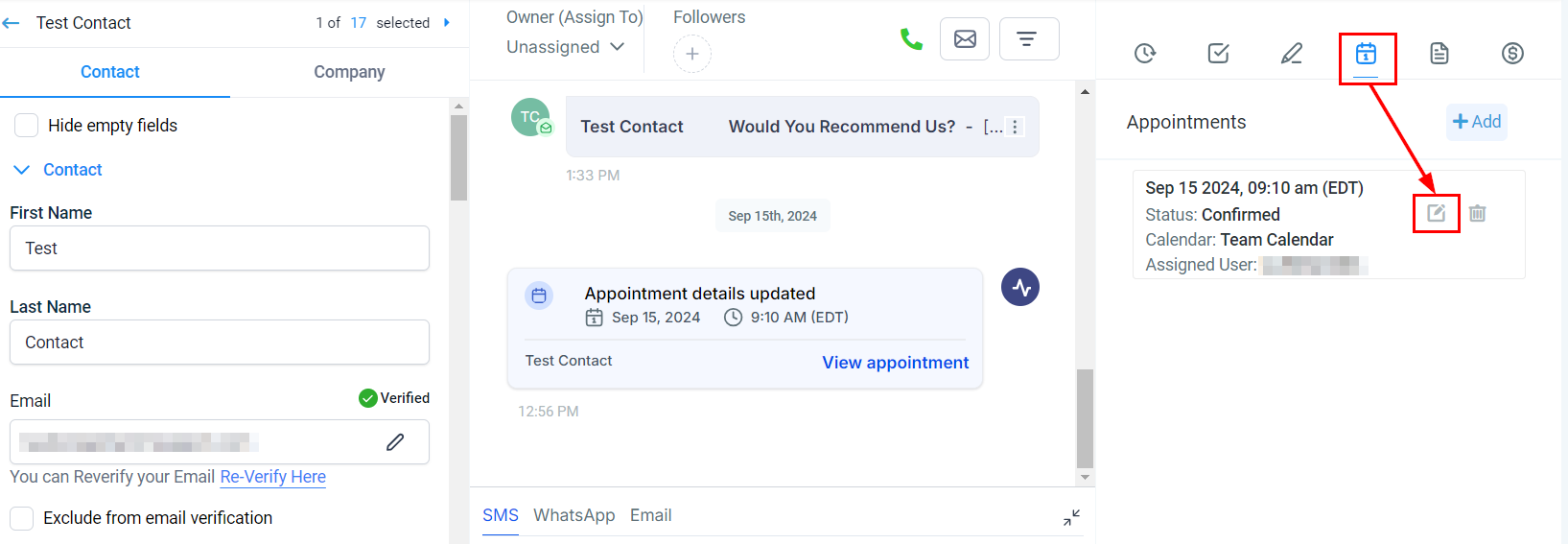Click the First Name input field
The image size is (1568, 544).
point(220,248)
